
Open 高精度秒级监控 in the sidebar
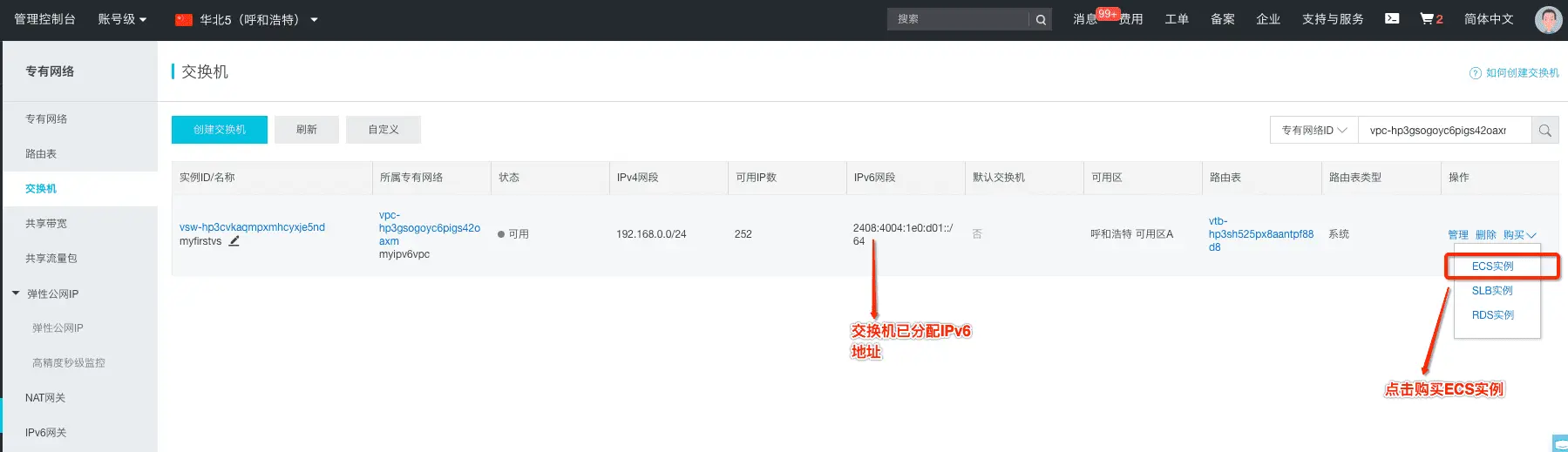tap(69, 363)
